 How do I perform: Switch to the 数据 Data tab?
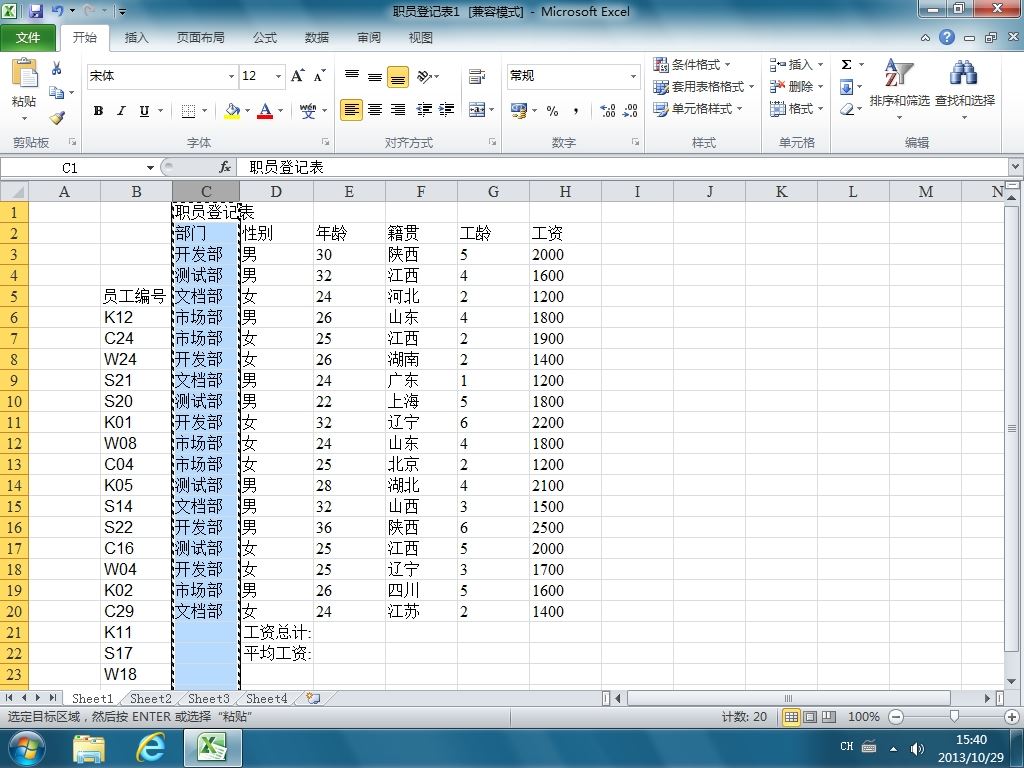(x=317, y=37)
